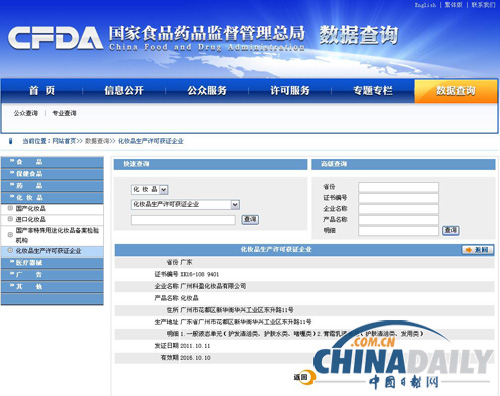Focus the 产品名称 input field
The height and width of the screenshot is (396, 500).
pyautogui.click(x=398, y=220)
